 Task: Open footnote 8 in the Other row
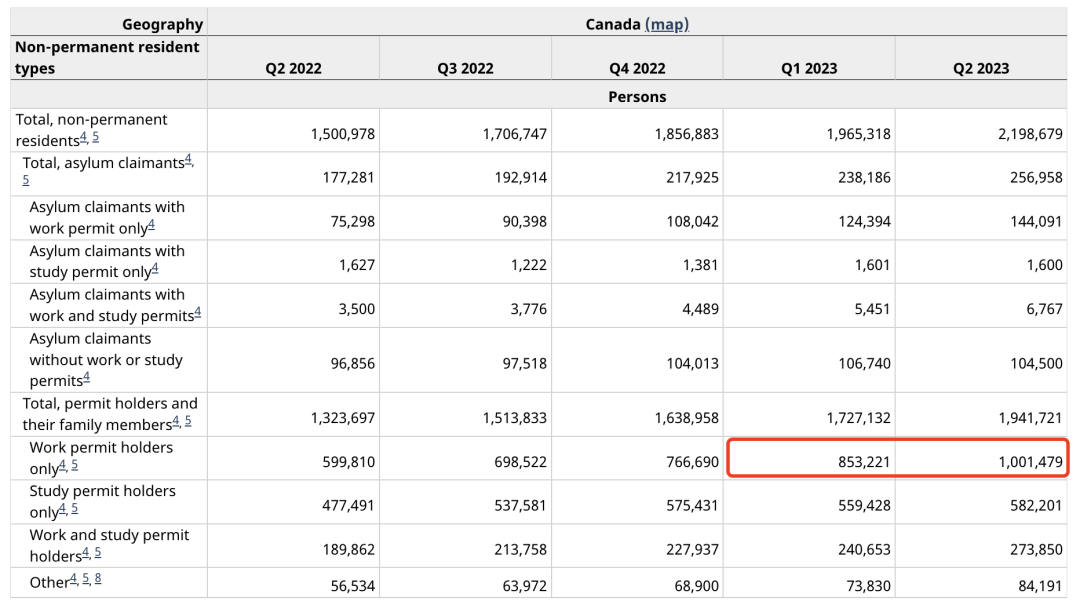click(98, 578)
